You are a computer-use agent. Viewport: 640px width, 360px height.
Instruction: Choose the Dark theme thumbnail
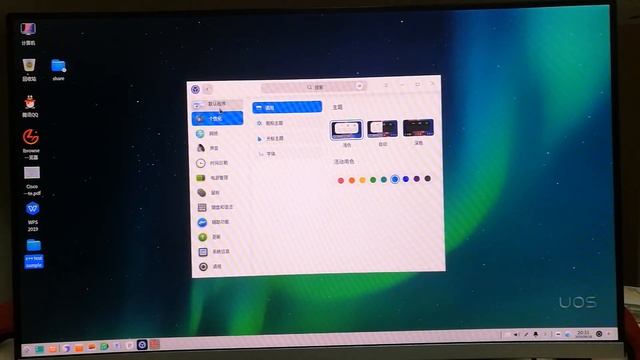coord(418,128)
